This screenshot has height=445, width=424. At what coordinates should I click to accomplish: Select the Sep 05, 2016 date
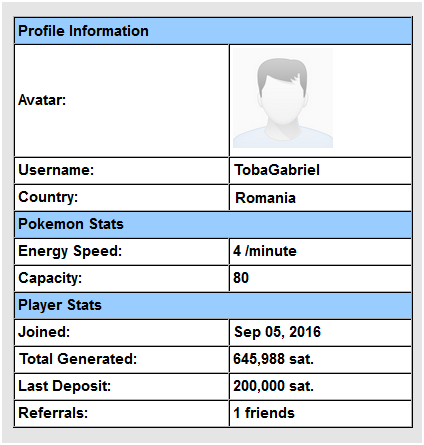[277, 332]
